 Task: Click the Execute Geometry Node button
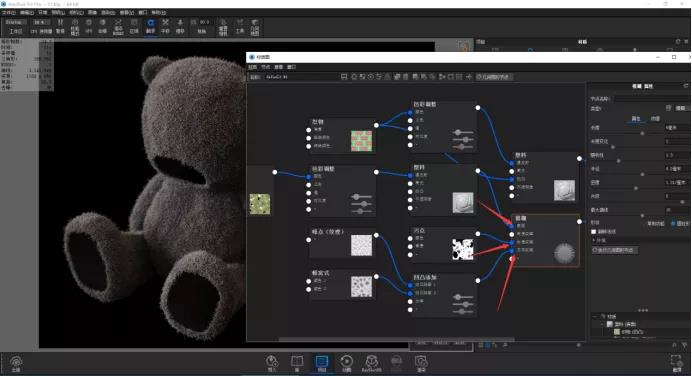click(x=615, y=250)
